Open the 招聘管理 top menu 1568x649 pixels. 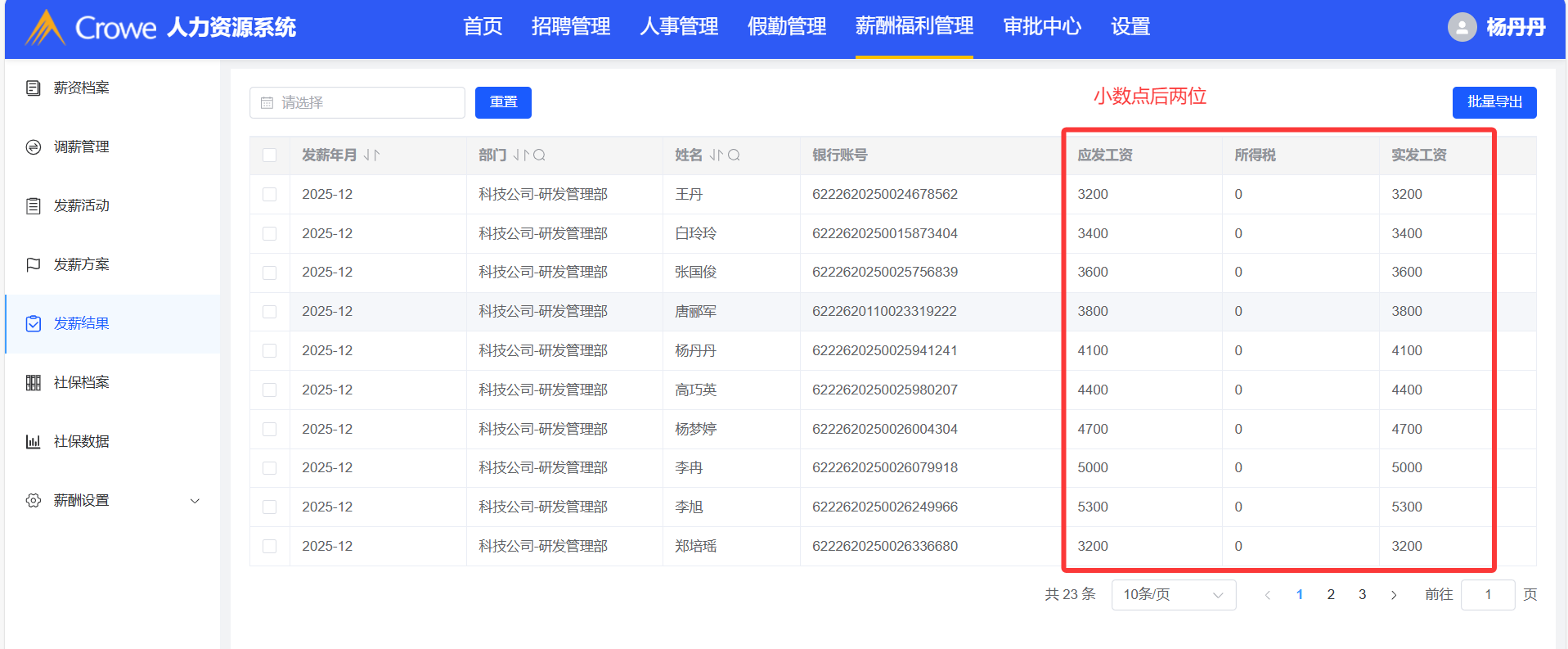pos(571,27)
